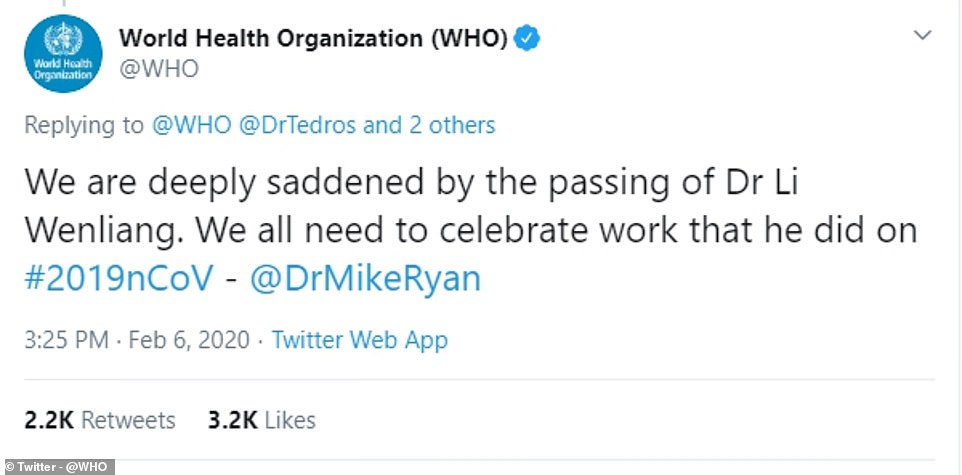View the 3.2K Likes list
The width and height of the screenshot is (962, 475).
(261, 420)
